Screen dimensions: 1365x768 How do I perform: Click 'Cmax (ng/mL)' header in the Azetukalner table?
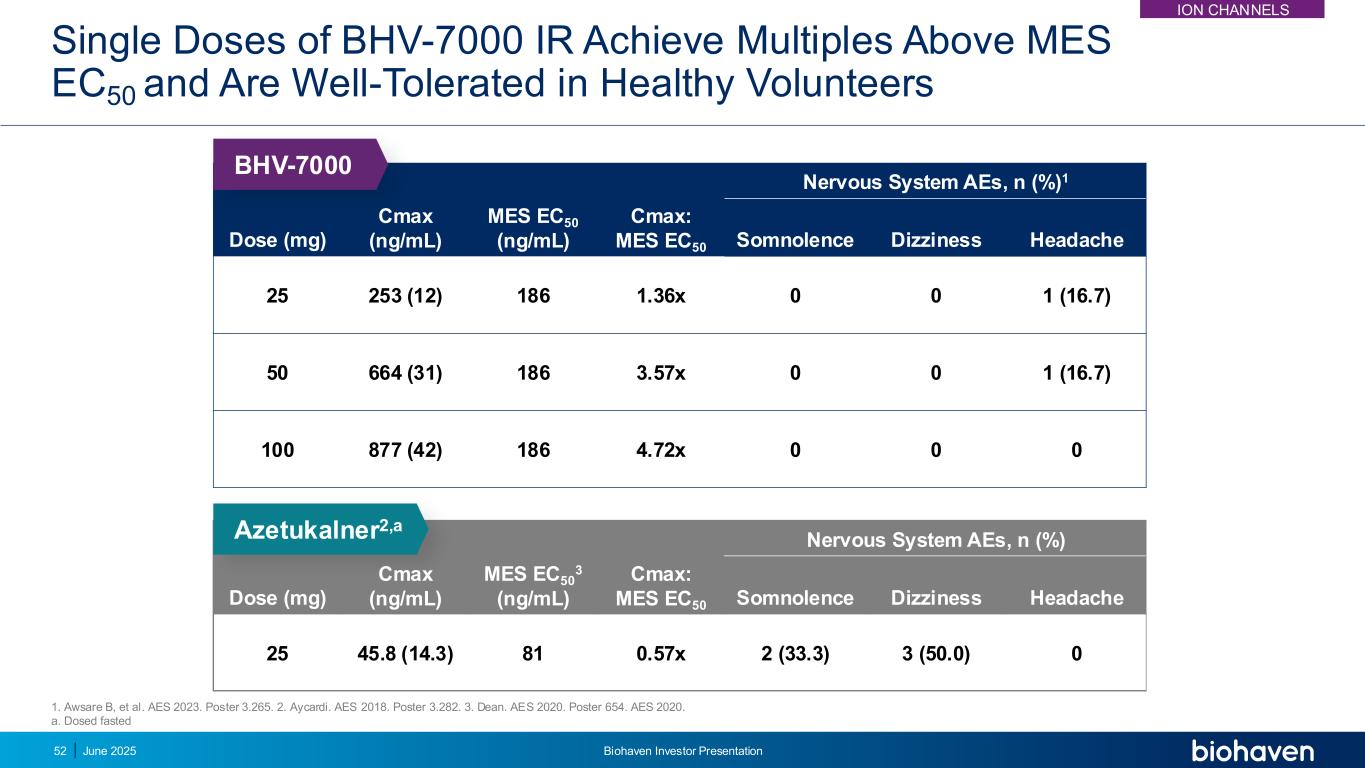point(405,586)
